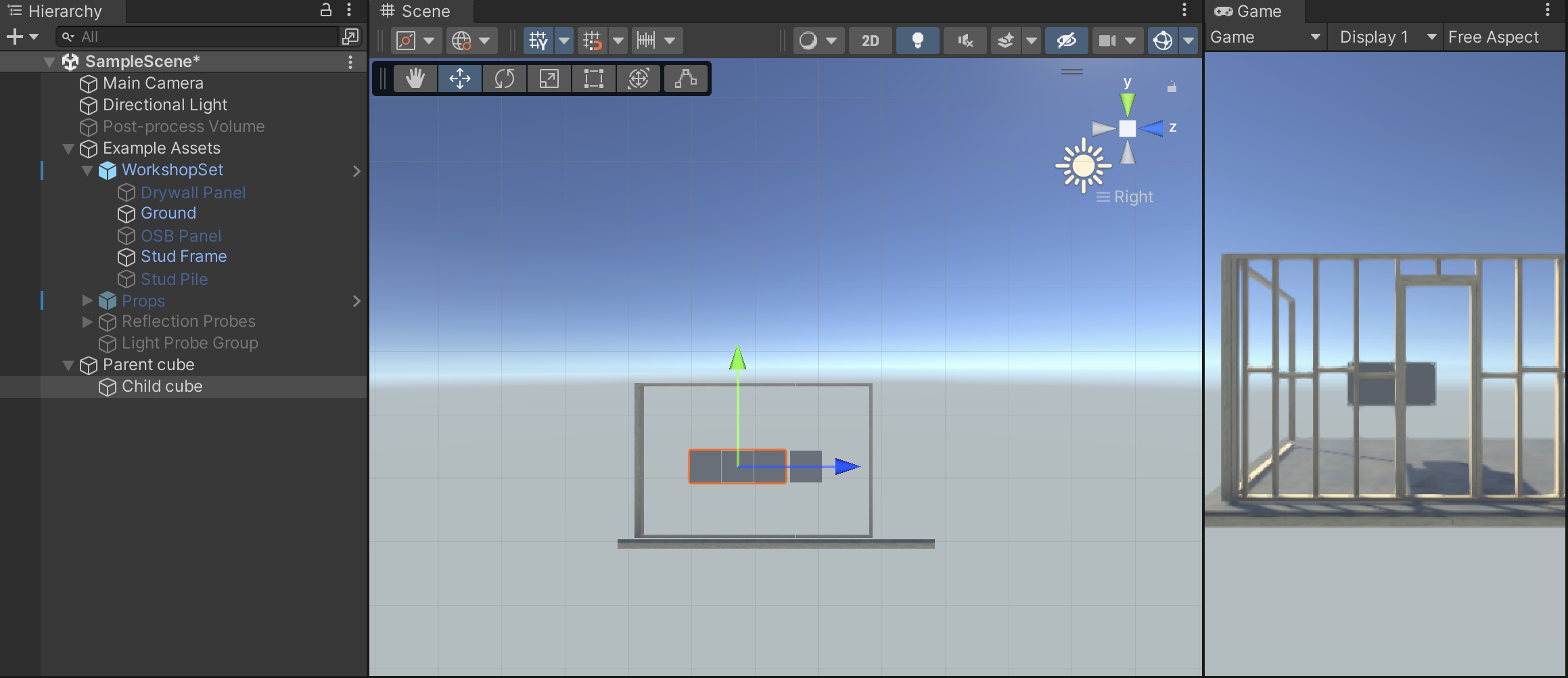Click the green Y axis gizmo cone
Screen dimensions: 1568x678
point(1127,104)
